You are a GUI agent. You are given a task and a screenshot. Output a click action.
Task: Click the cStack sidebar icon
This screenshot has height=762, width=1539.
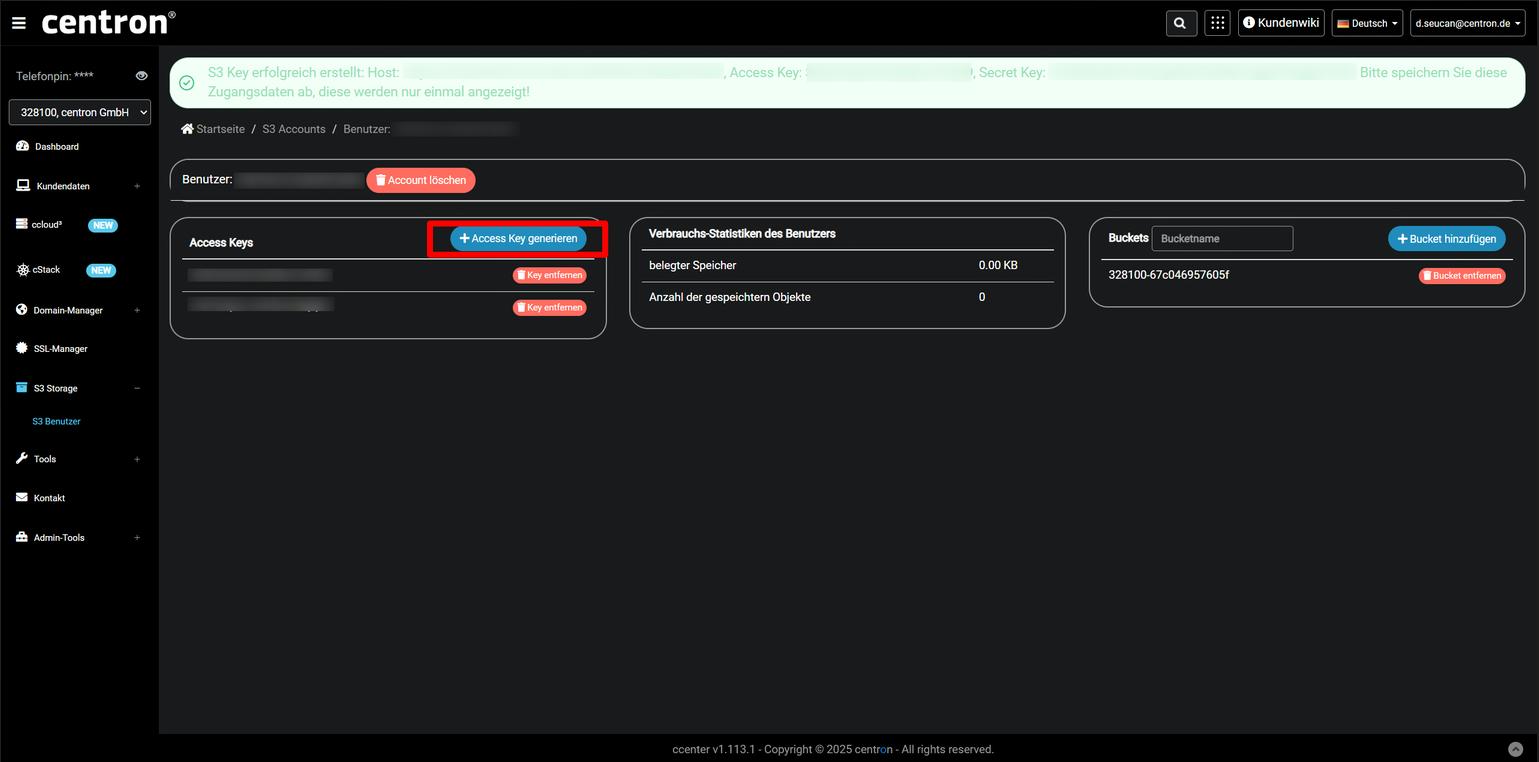22,270
